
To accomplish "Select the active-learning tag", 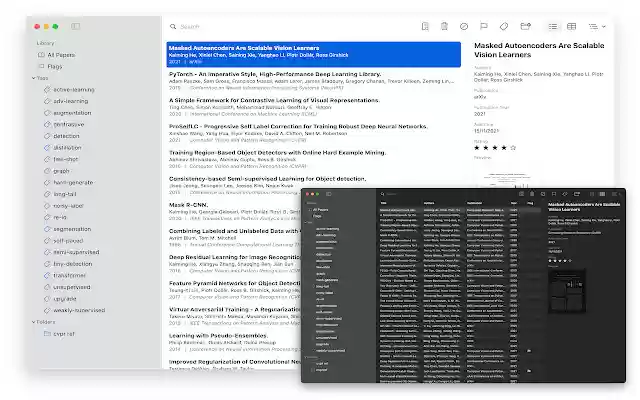I will tap(74, 89).
